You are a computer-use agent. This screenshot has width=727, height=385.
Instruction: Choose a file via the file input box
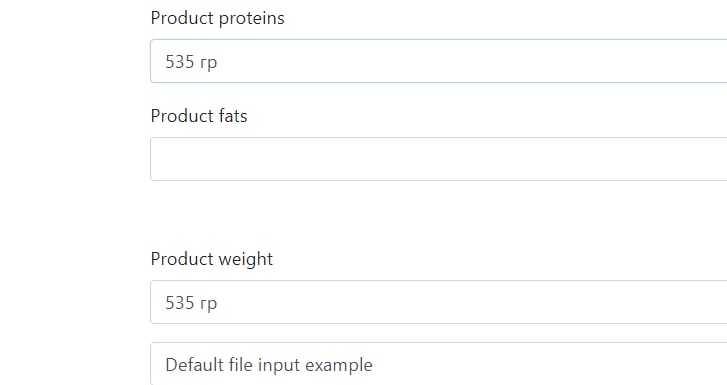pyautogui.click(x=439, y=364)
